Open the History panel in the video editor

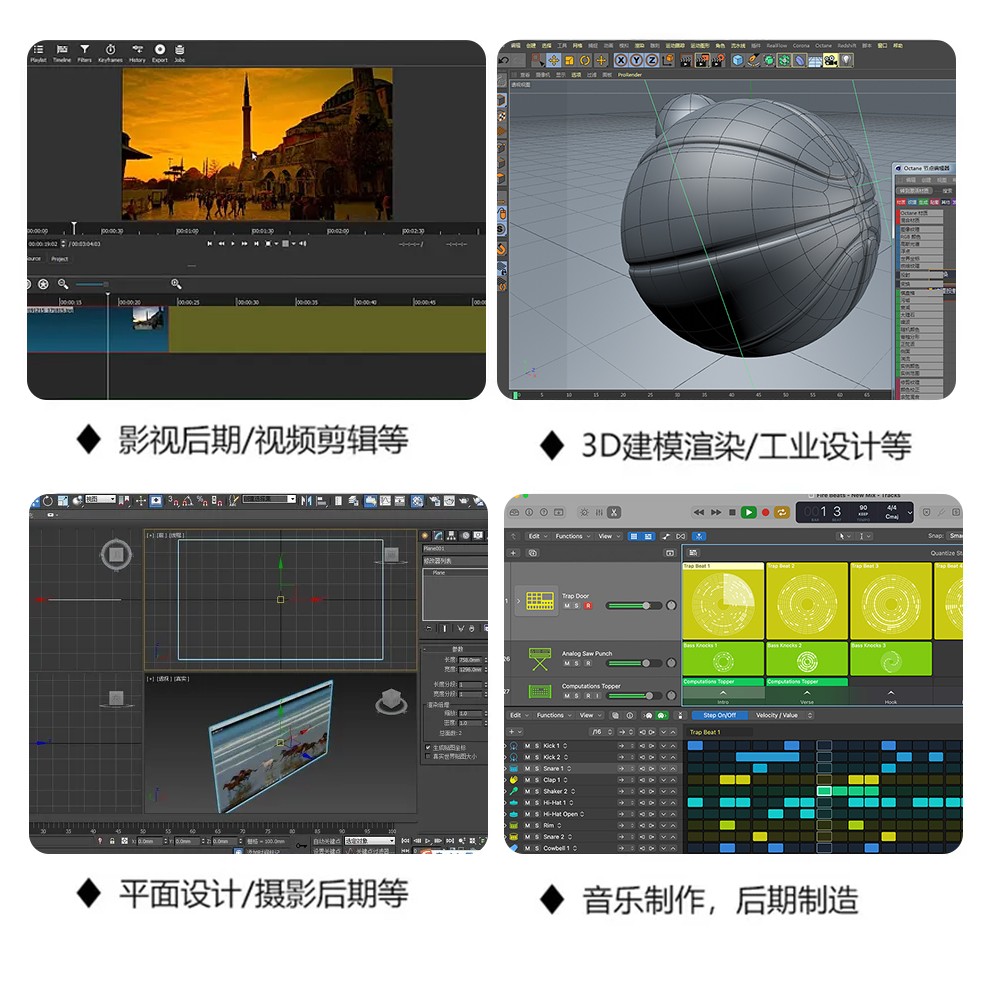(x=137, y=52)
